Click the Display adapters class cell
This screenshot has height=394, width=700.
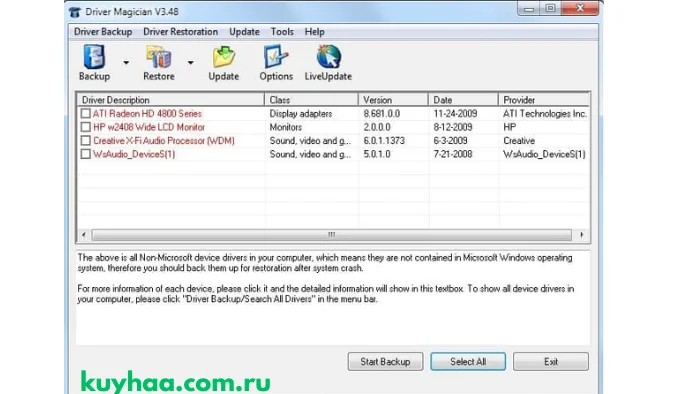point(300,114)
